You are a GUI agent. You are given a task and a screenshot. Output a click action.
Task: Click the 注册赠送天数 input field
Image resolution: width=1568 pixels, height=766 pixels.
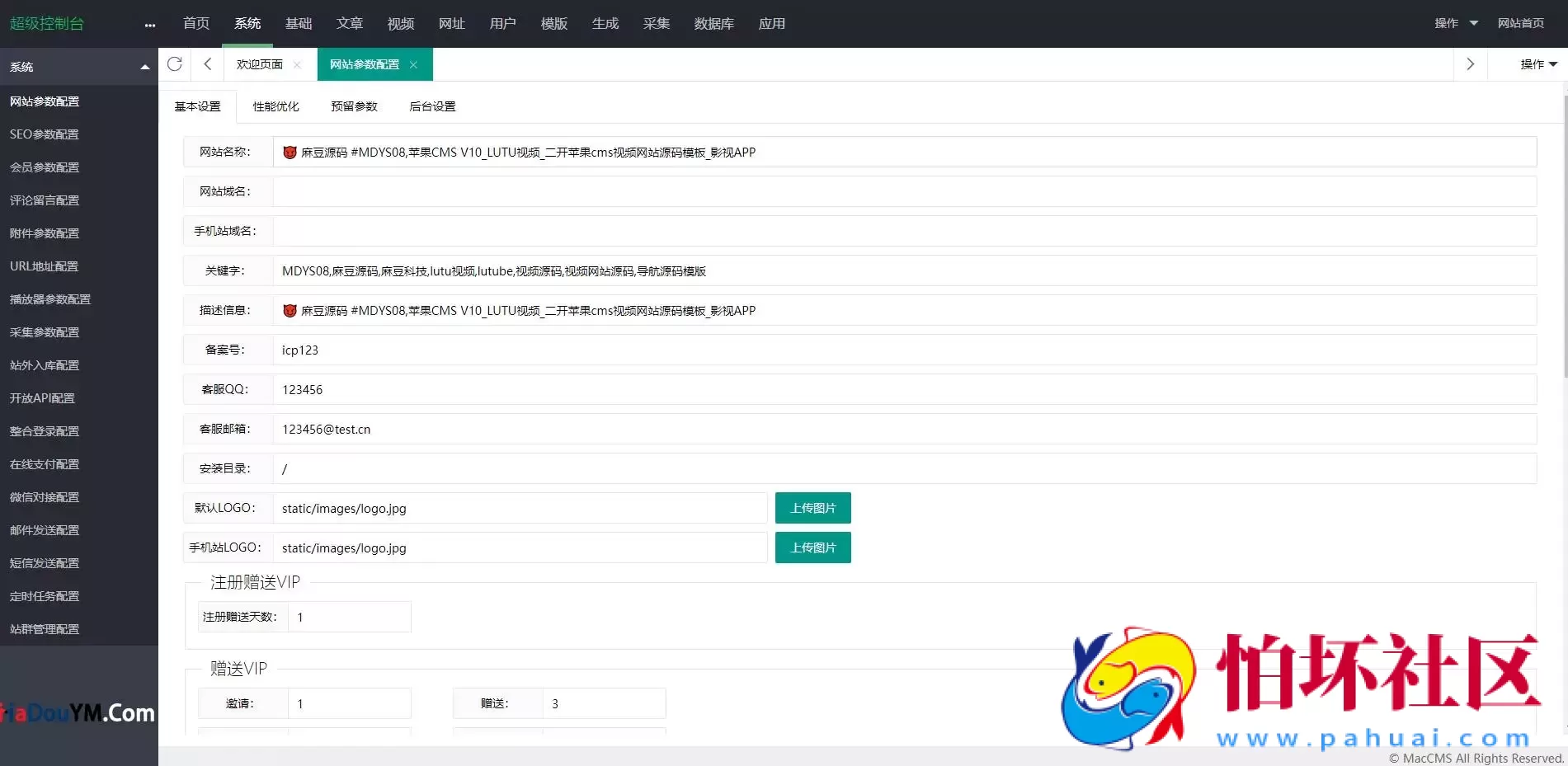349,616
